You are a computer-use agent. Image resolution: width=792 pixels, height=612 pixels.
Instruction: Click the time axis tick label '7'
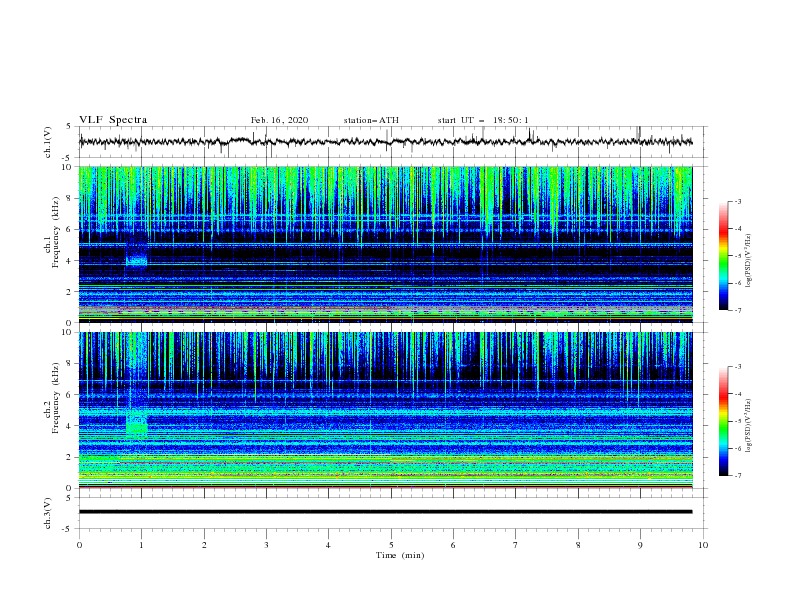pos(516,545)
